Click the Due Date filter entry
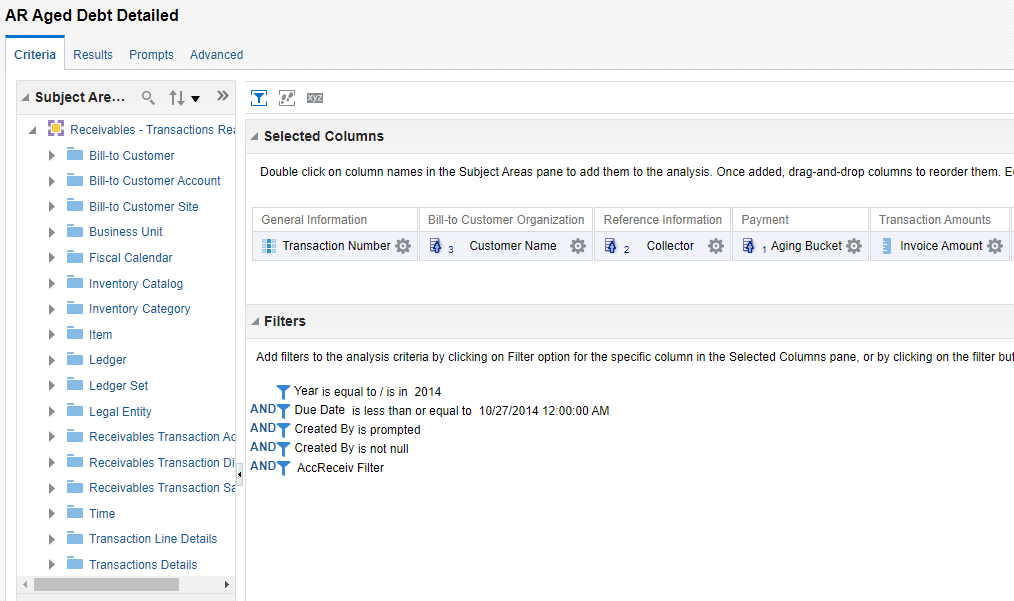1014x601 pixels. click(320, 409)
